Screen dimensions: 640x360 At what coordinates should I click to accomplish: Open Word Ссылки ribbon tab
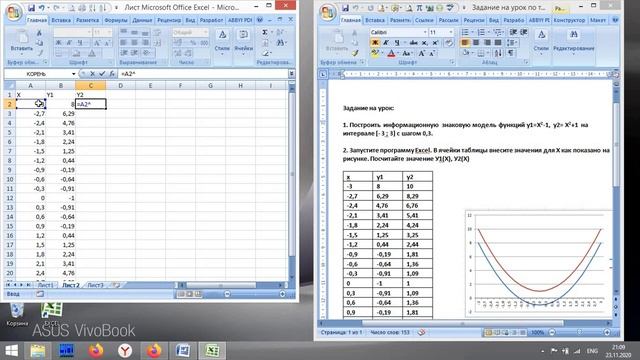(x=424, y=20)
